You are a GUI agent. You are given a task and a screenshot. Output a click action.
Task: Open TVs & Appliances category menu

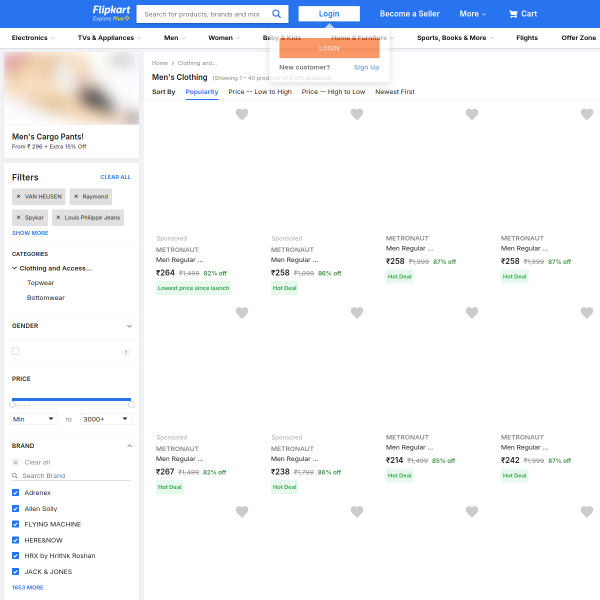click(x=109, y=38)
